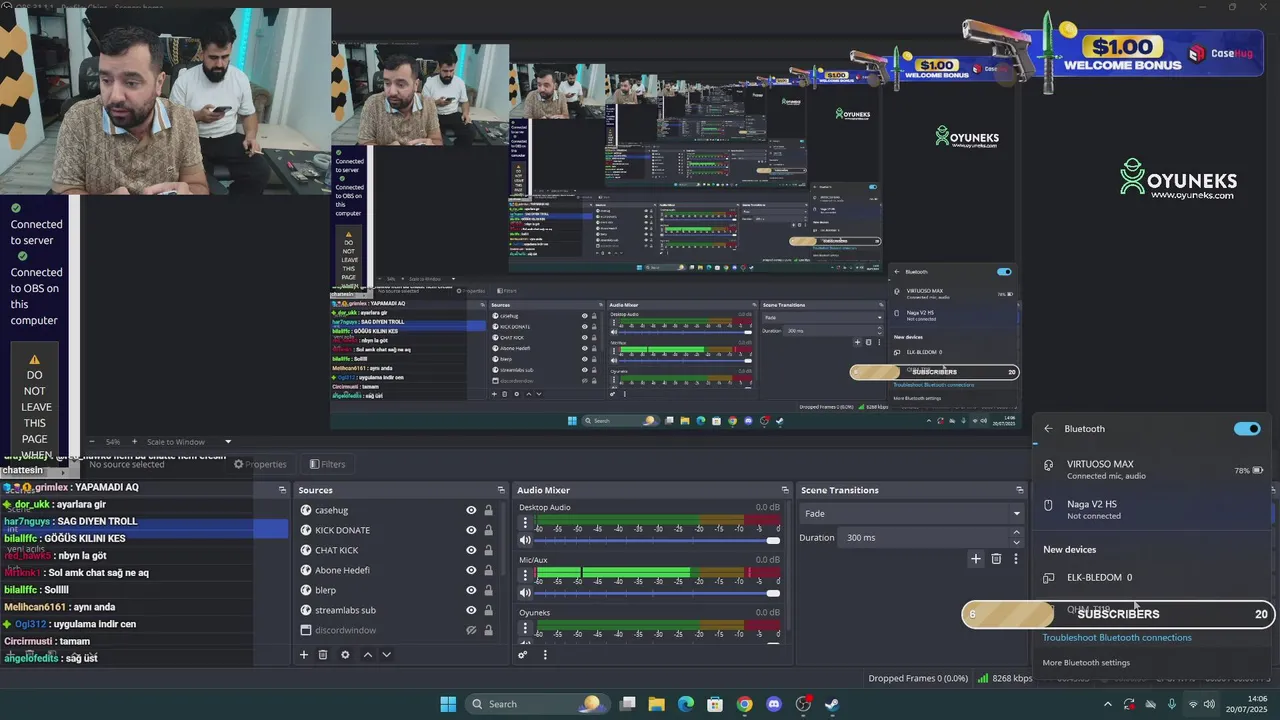Open Steam from taskbar

click(831, 704)
